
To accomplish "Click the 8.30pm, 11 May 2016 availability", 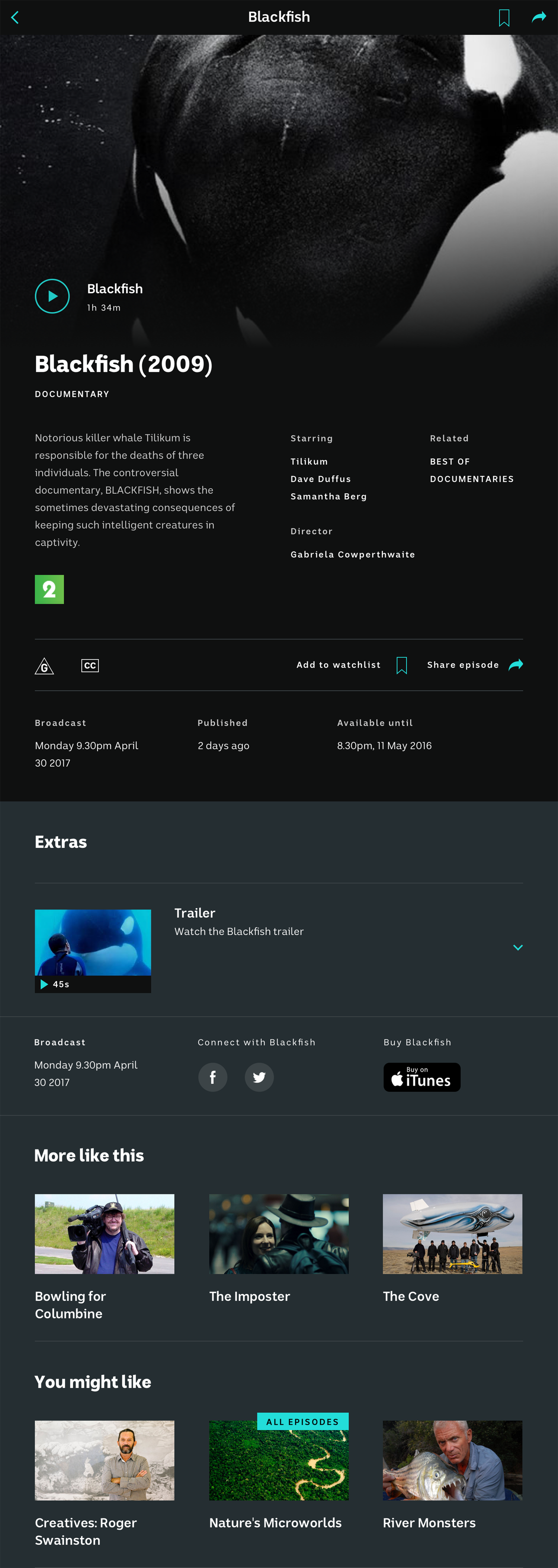I will (384, 745).
